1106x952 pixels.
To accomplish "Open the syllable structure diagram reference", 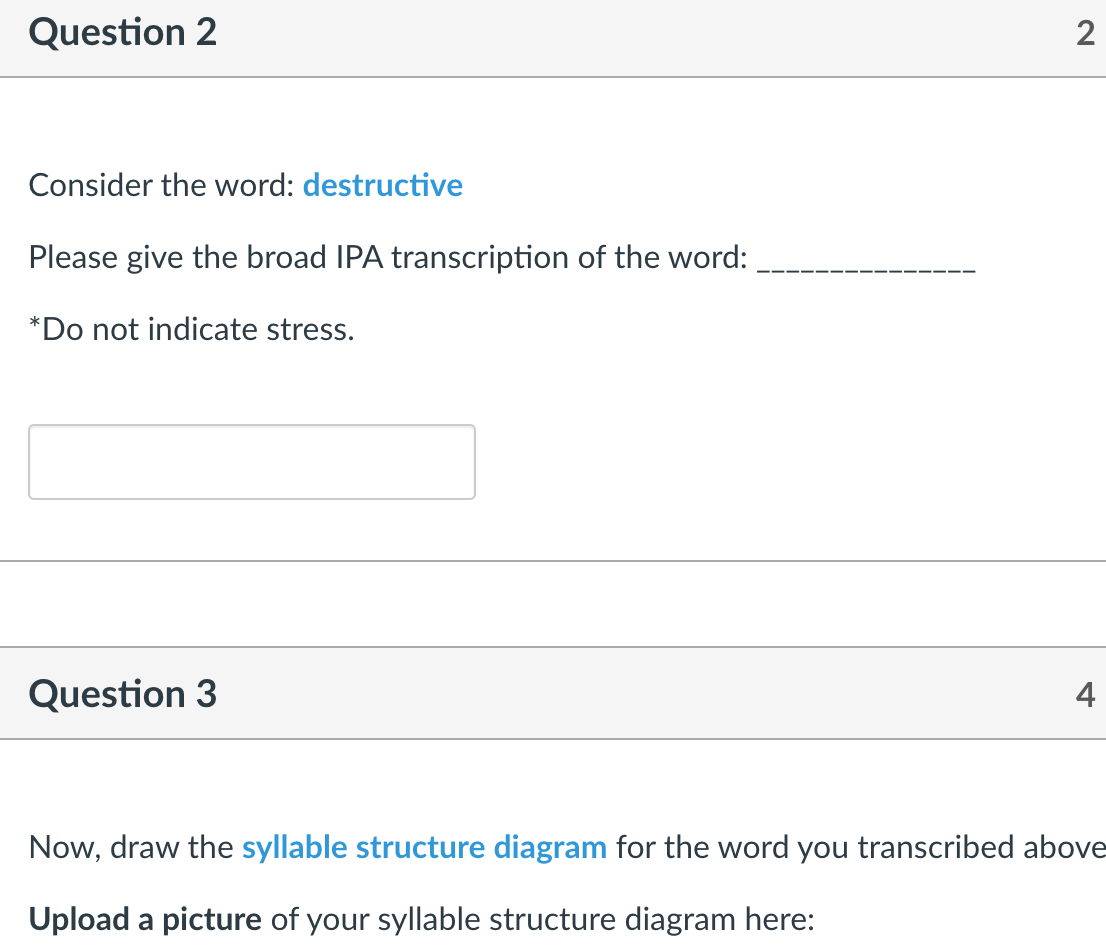I will pos(424,847).
